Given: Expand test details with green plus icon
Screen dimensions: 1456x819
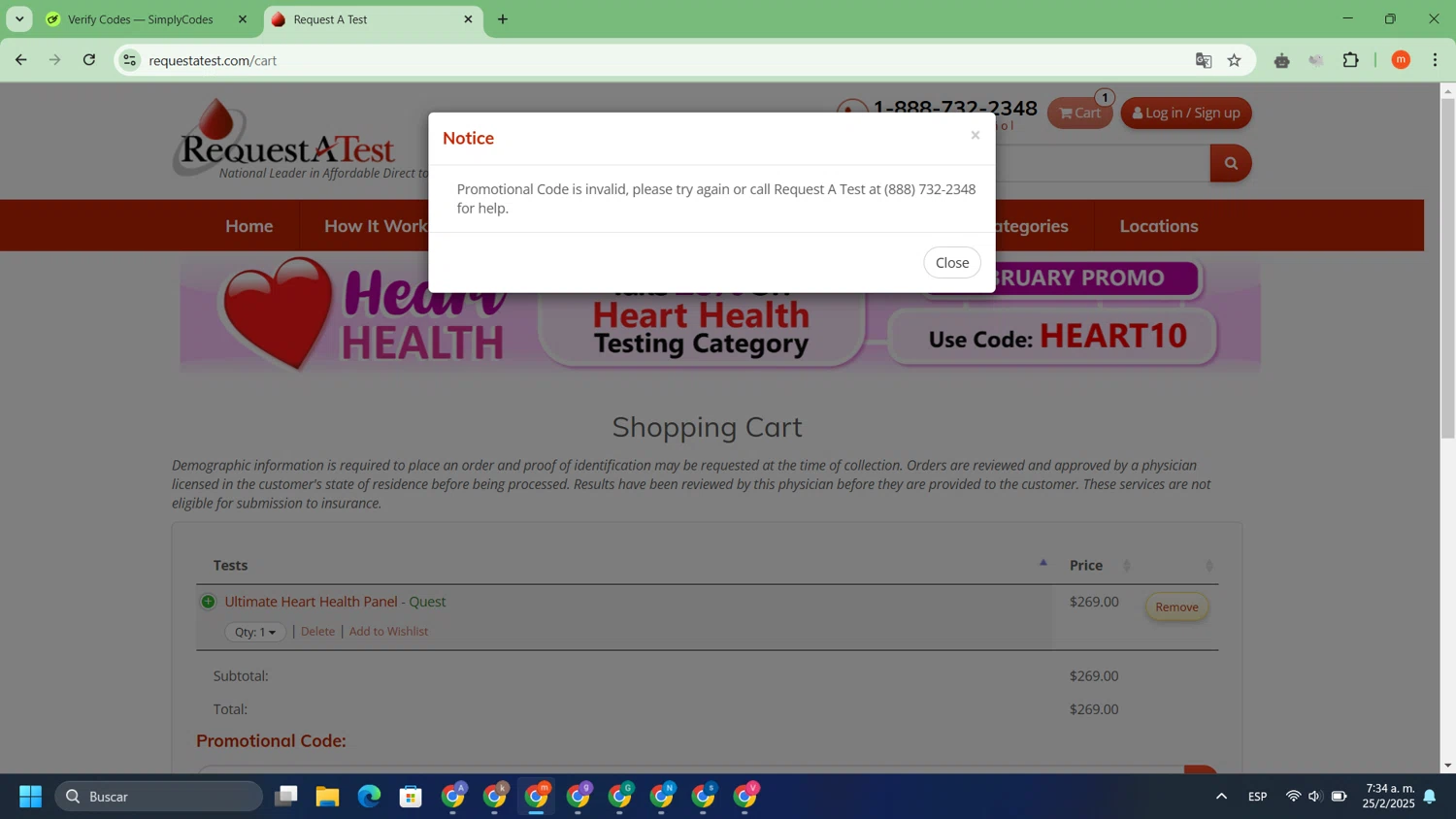Looking at the screenshot, I should (208, 602).
